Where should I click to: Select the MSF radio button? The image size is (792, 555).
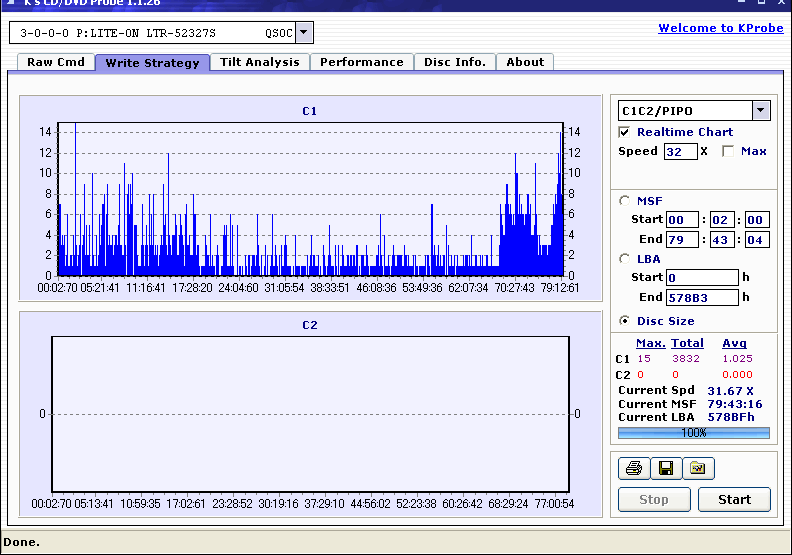[x=625, y=200]
